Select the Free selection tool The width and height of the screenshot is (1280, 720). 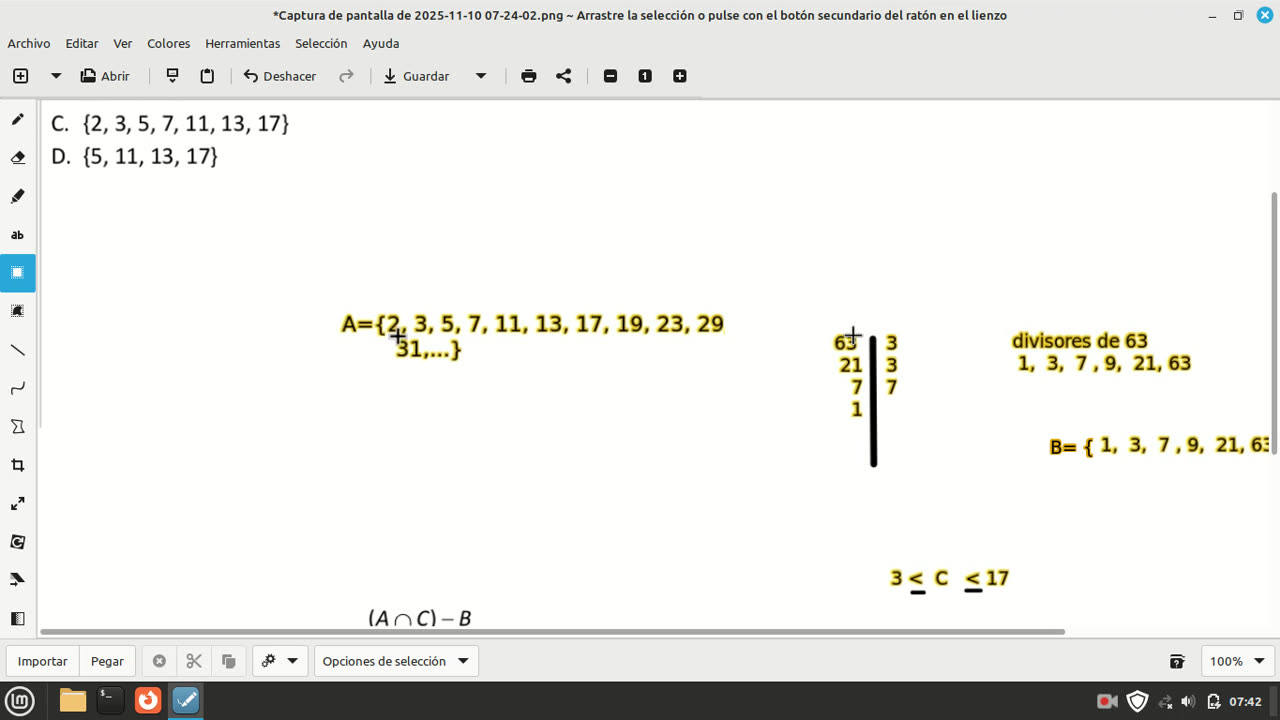[17, 311]
